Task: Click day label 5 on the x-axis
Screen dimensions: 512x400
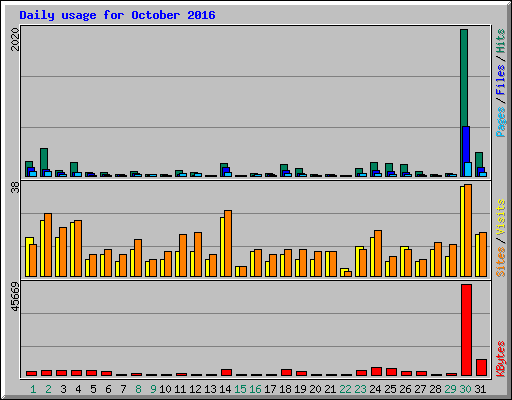Action: pos(93,389)
